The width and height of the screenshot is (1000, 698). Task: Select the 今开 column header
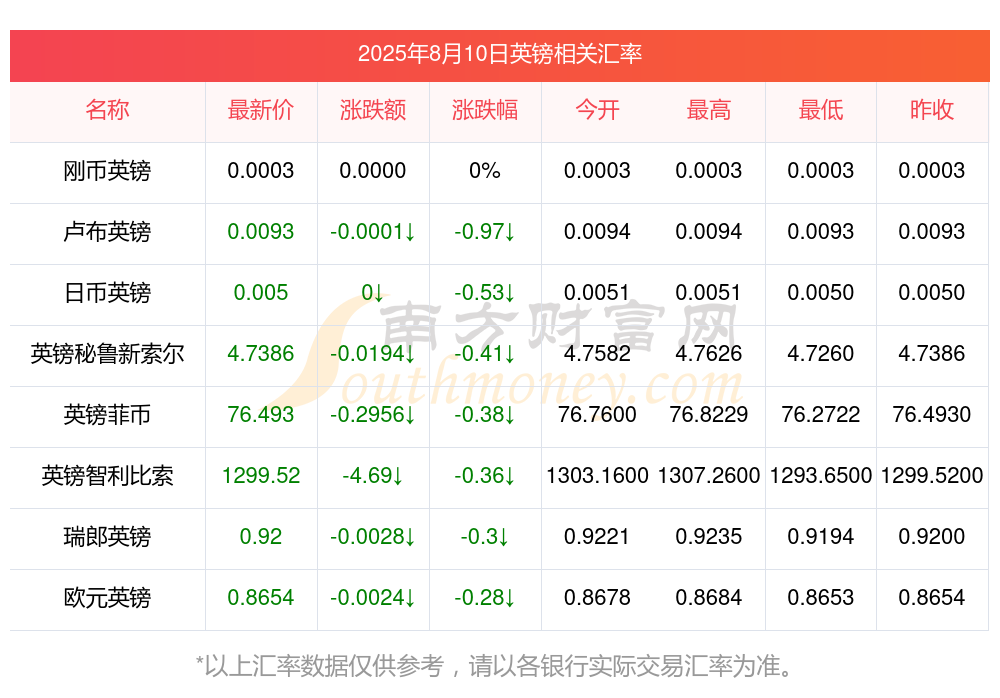pos(597,110)
